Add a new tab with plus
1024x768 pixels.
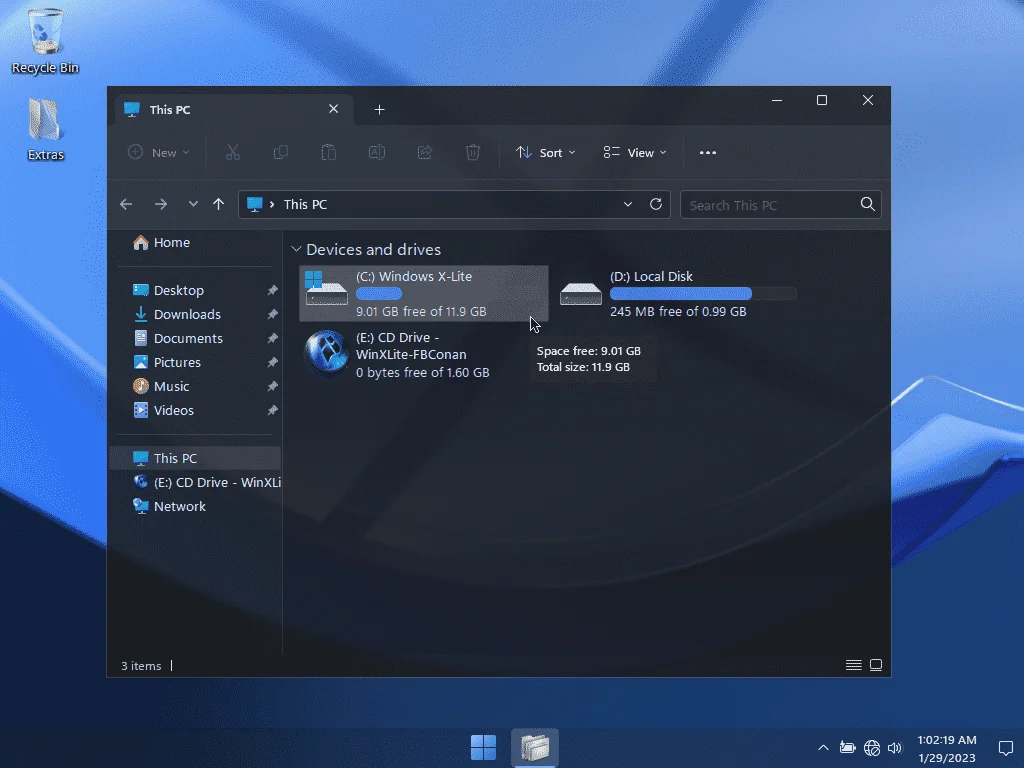tap(379, 110)
